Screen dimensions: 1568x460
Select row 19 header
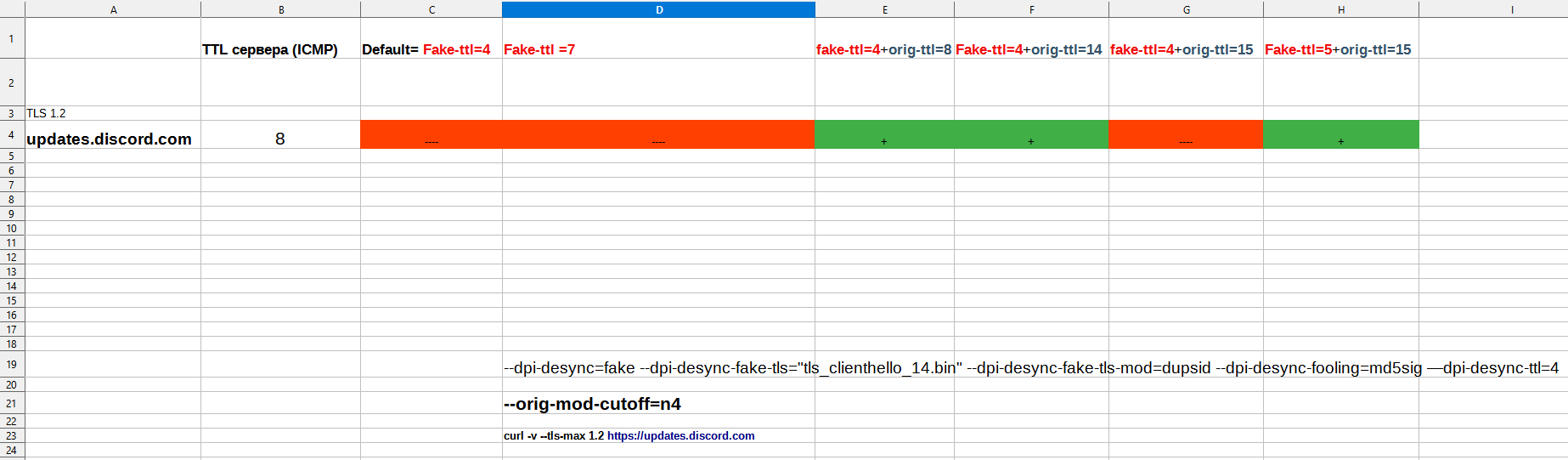[12, 364]
